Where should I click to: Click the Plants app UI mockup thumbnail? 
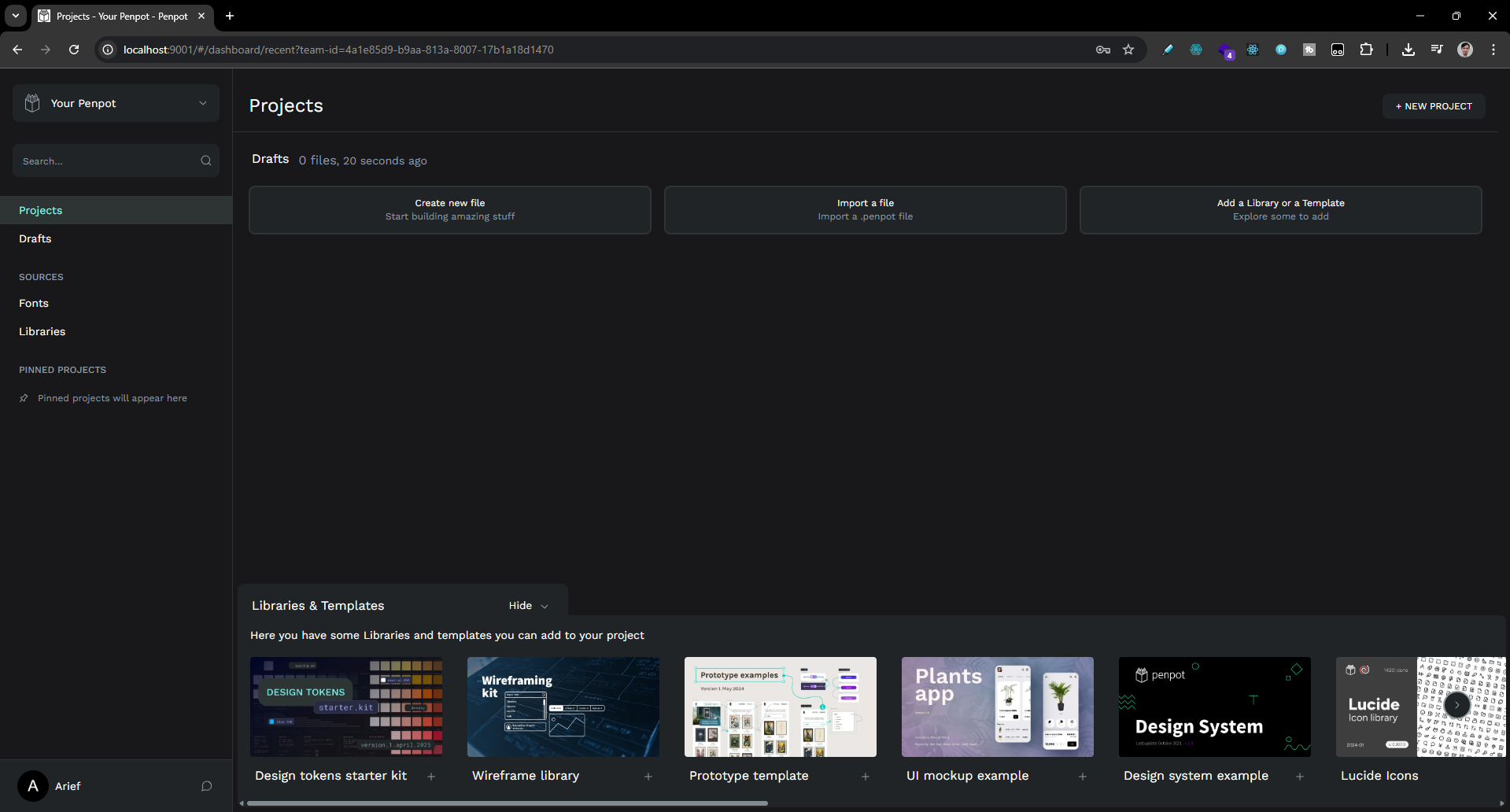997,707
